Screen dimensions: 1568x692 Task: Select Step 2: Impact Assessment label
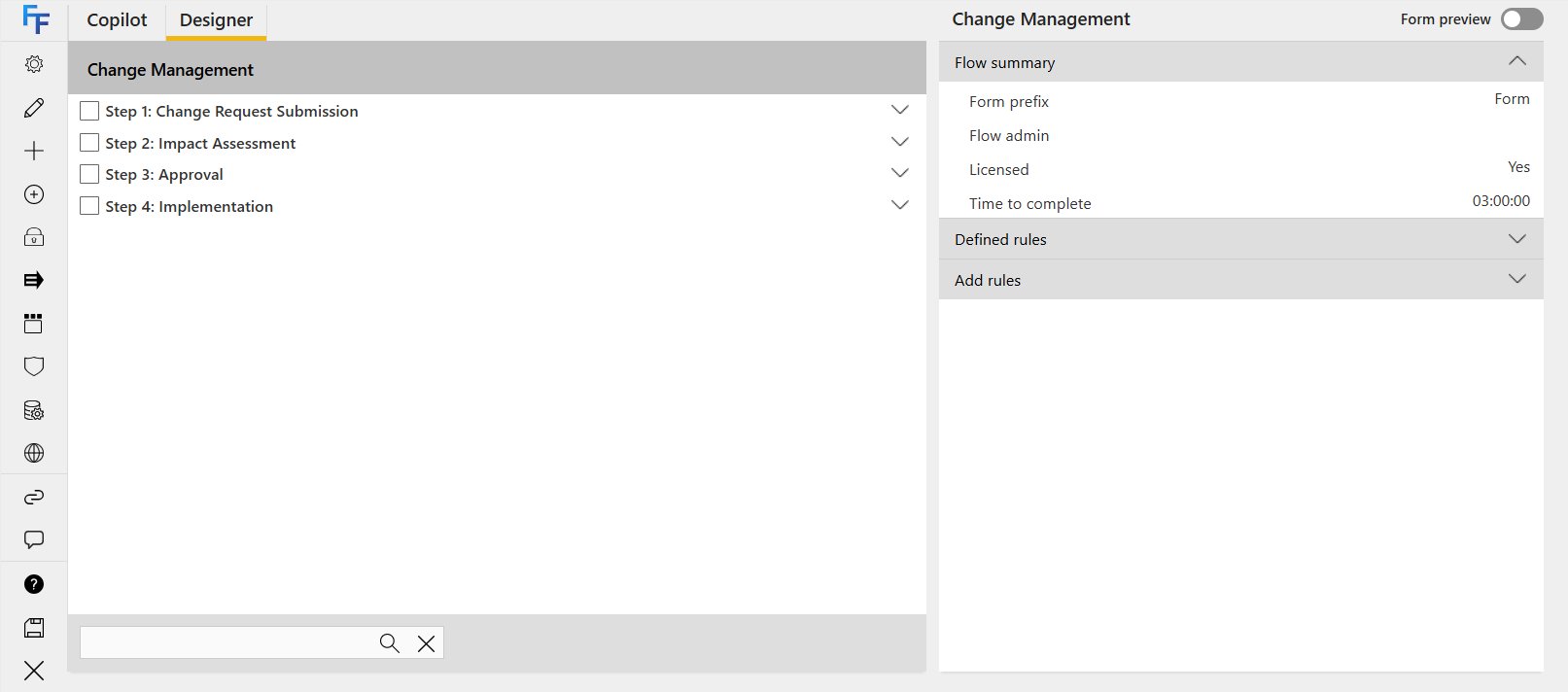click(x=200, y=144)
